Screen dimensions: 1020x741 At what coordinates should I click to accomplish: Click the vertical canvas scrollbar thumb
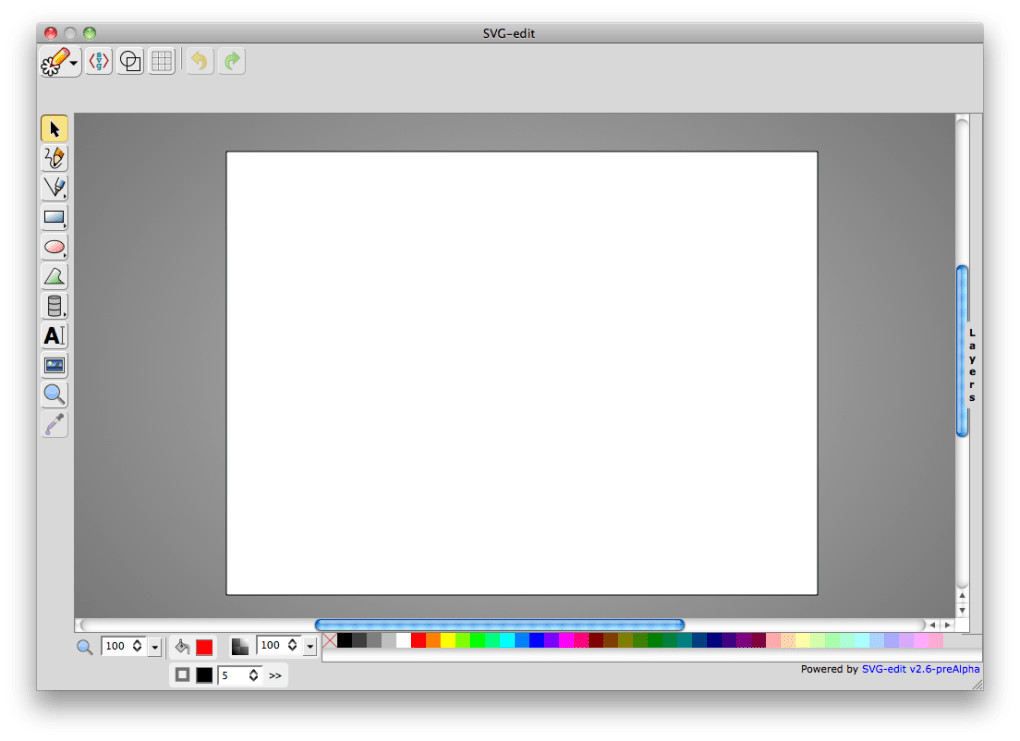point(962,351)
